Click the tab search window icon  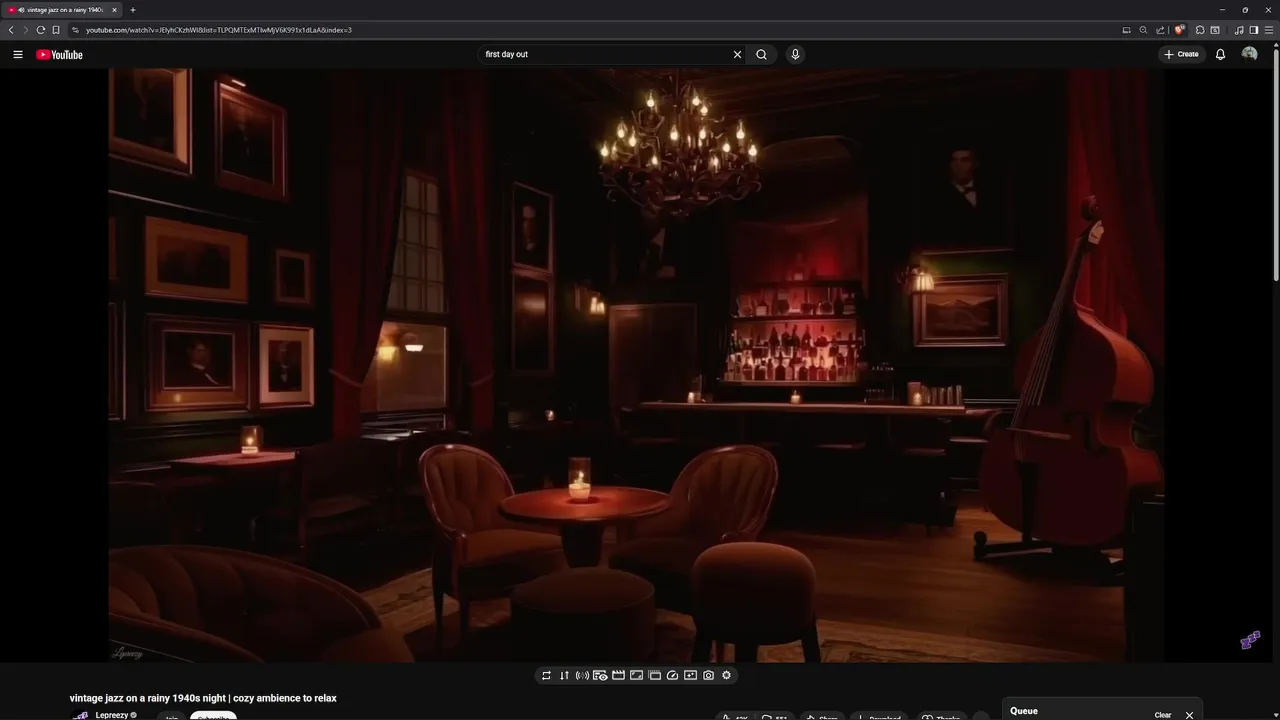[x=1215, y=30]
